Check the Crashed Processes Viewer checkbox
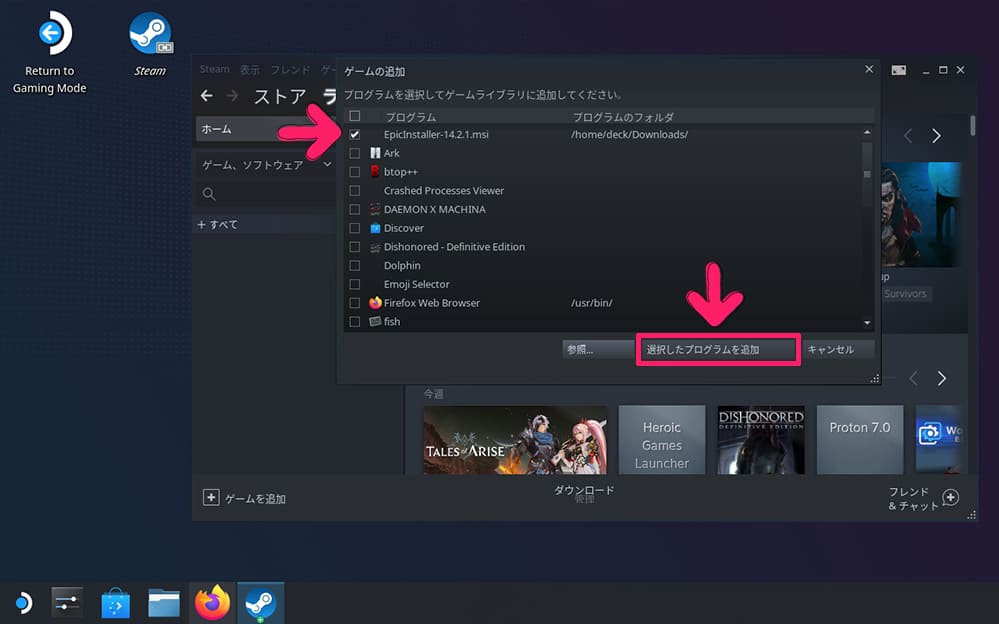Screen dimensions: 999x624 [355, 191]
